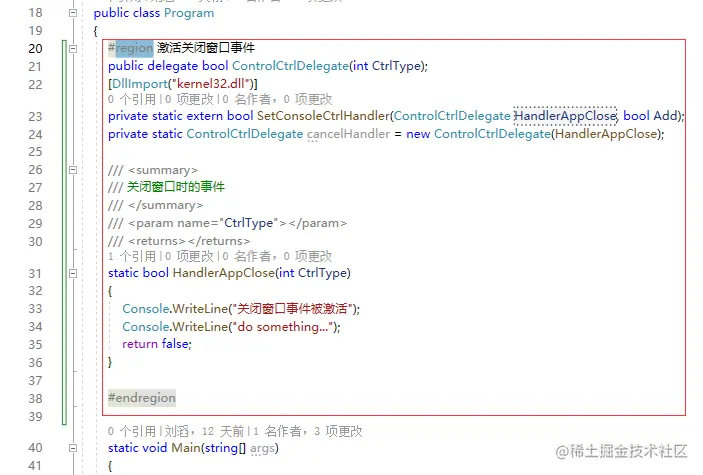Select 'ControlCtrlDelegate' in the delegate declaration line 21

[x=290, y=66]
